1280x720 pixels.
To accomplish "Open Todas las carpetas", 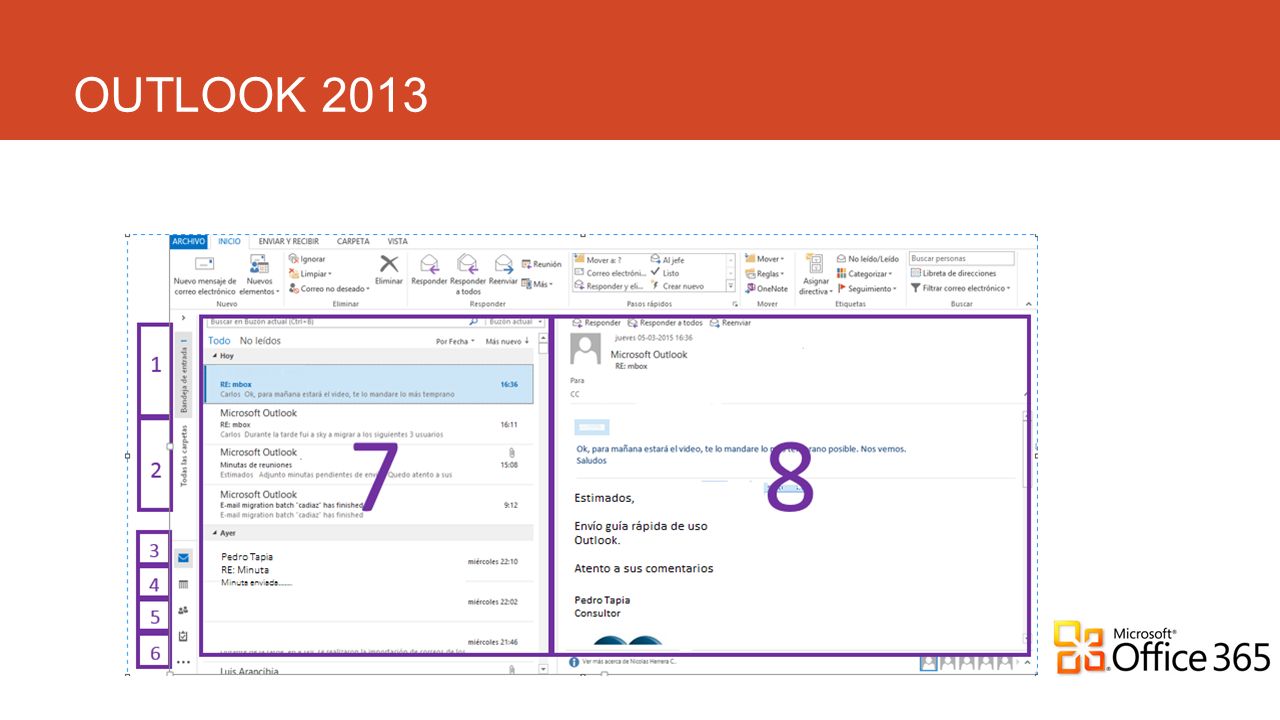I will [x=184, y=455].
